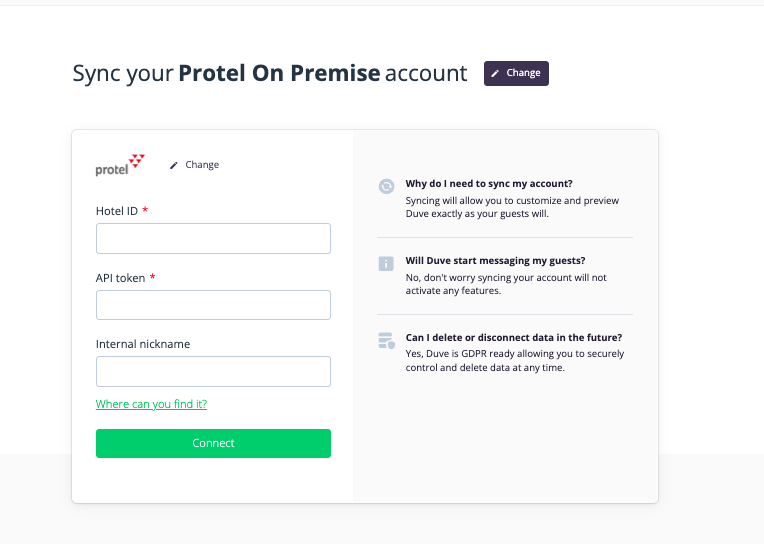This screenshot has height=544, width=764.
Task: Click 'Will Duve start messaging my guests?' heading
Action: coord(495,261)
